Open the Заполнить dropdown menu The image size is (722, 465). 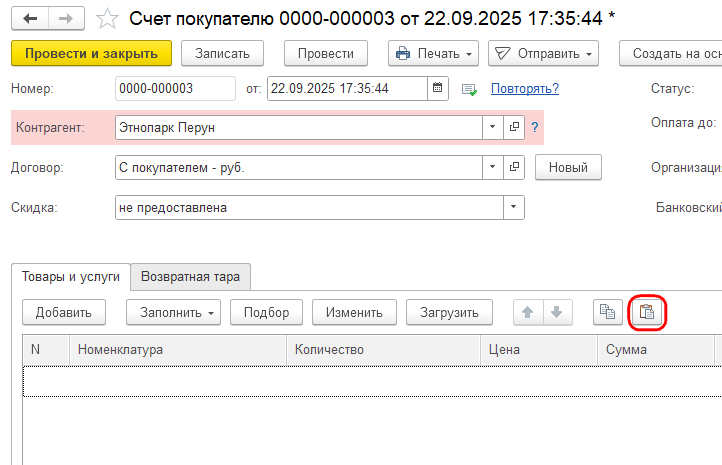click(x=173, y=312)
